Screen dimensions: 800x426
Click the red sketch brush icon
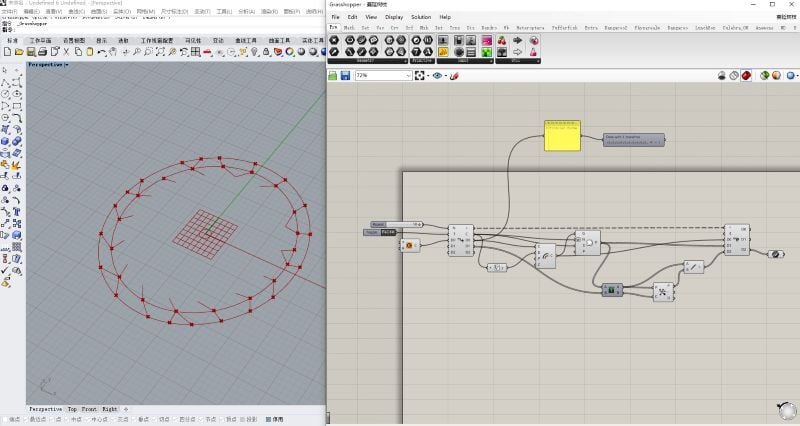point(453,75)
